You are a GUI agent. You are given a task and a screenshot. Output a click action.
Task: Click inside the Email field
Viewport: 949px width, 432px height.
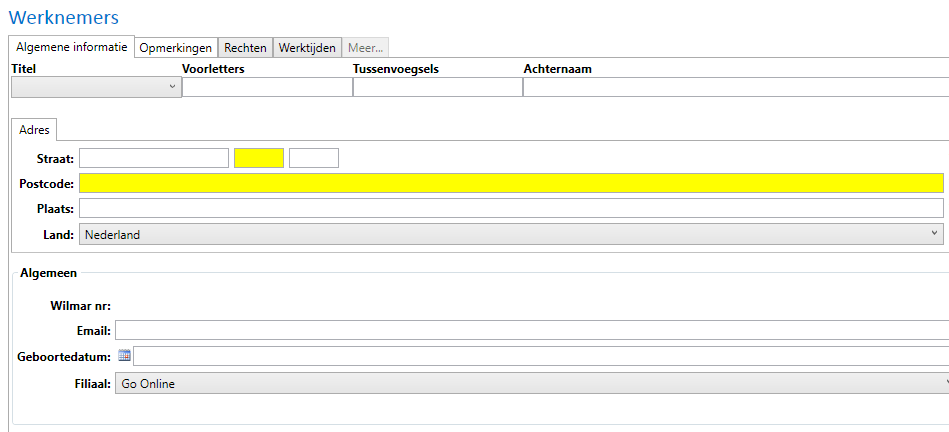pos(531,331)
